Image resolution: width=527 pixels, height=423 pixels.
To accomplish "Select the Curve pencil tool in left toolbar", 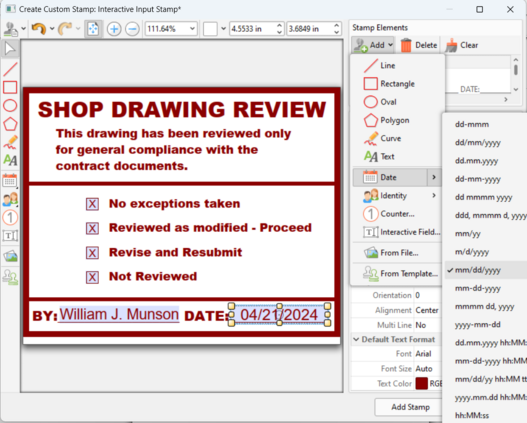I will pyautogui.click(x=10, y=142).
